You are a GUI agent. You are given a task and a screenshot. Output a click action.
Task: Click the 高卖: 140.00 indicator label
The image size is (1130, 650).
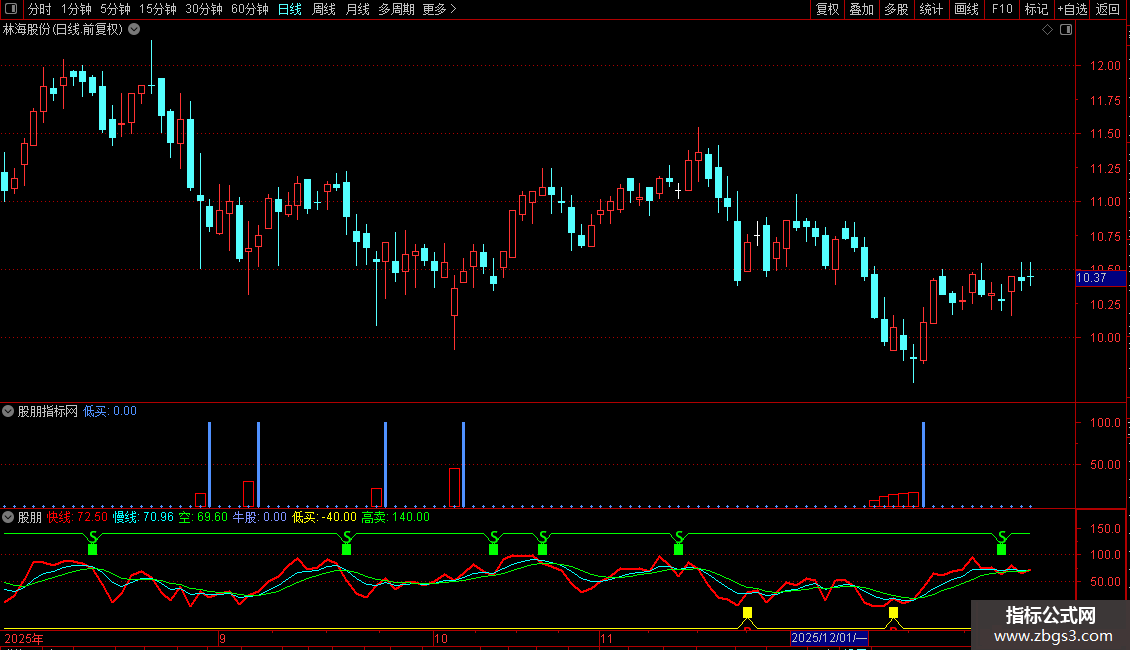click(x=396, y=517)
